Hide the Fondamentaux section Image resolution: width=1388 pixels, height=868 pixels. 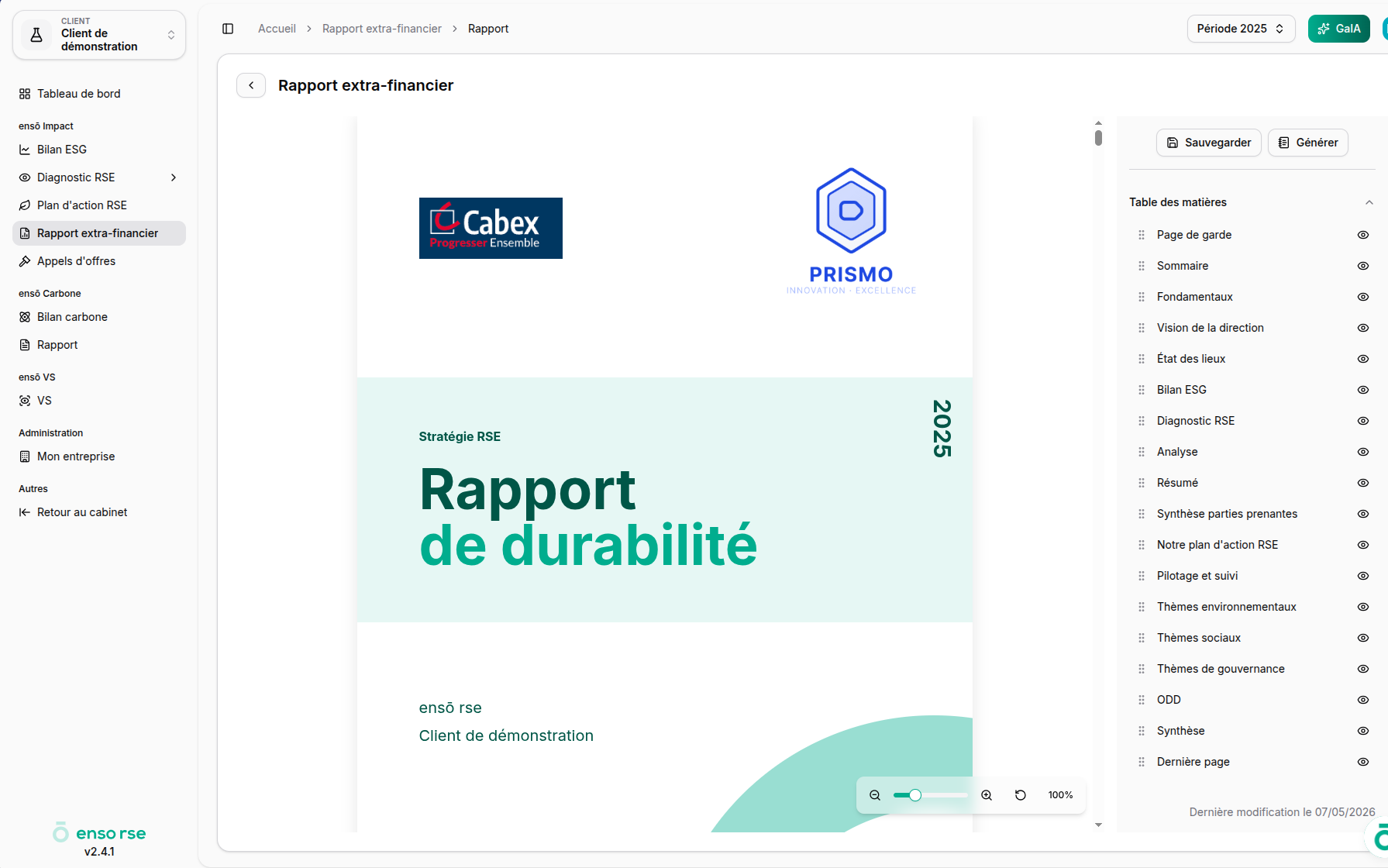click(1363, 297)
